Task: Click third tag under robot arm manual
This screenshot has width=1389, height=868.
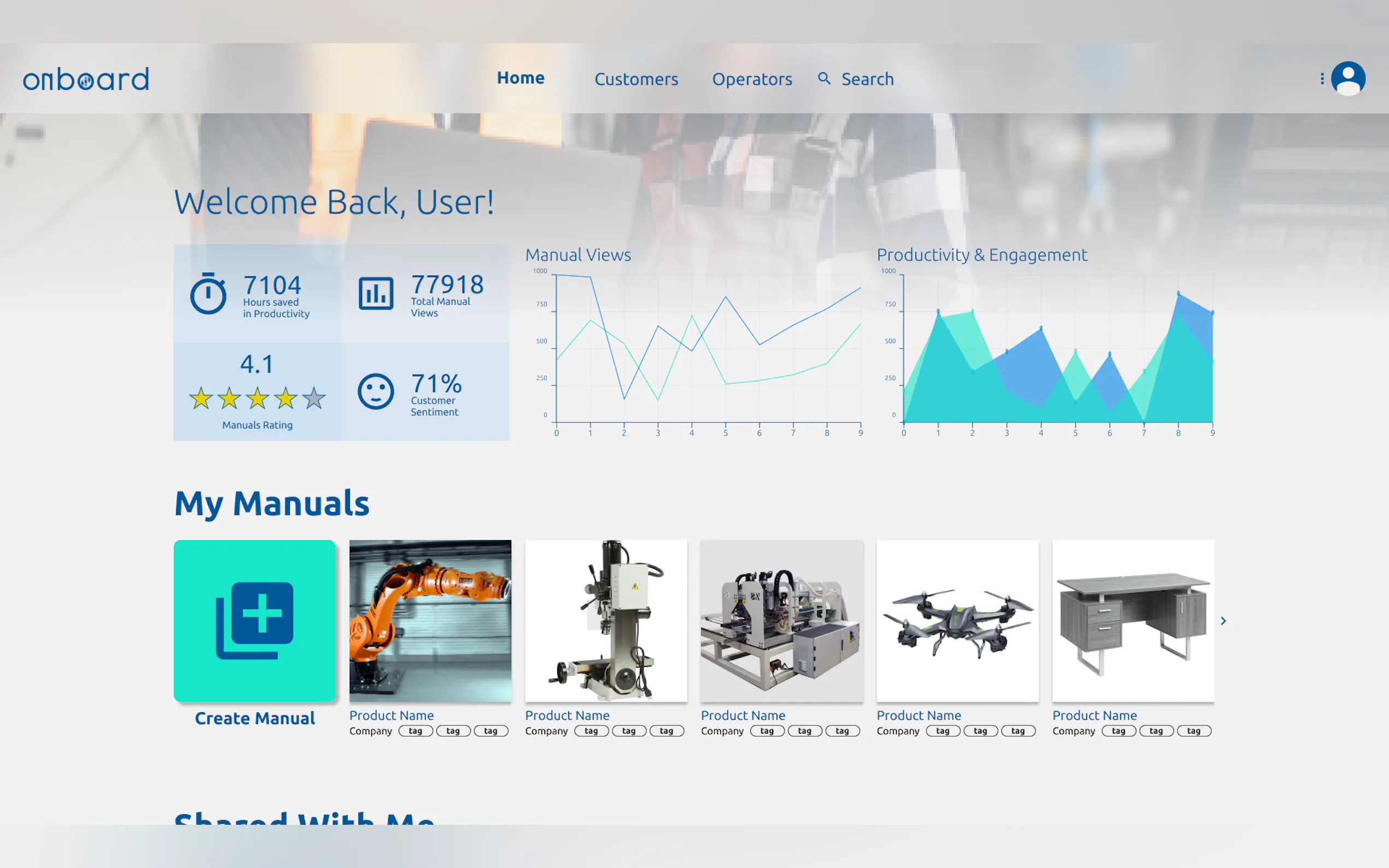Action: pyautogui.click(x=491, y=731)
